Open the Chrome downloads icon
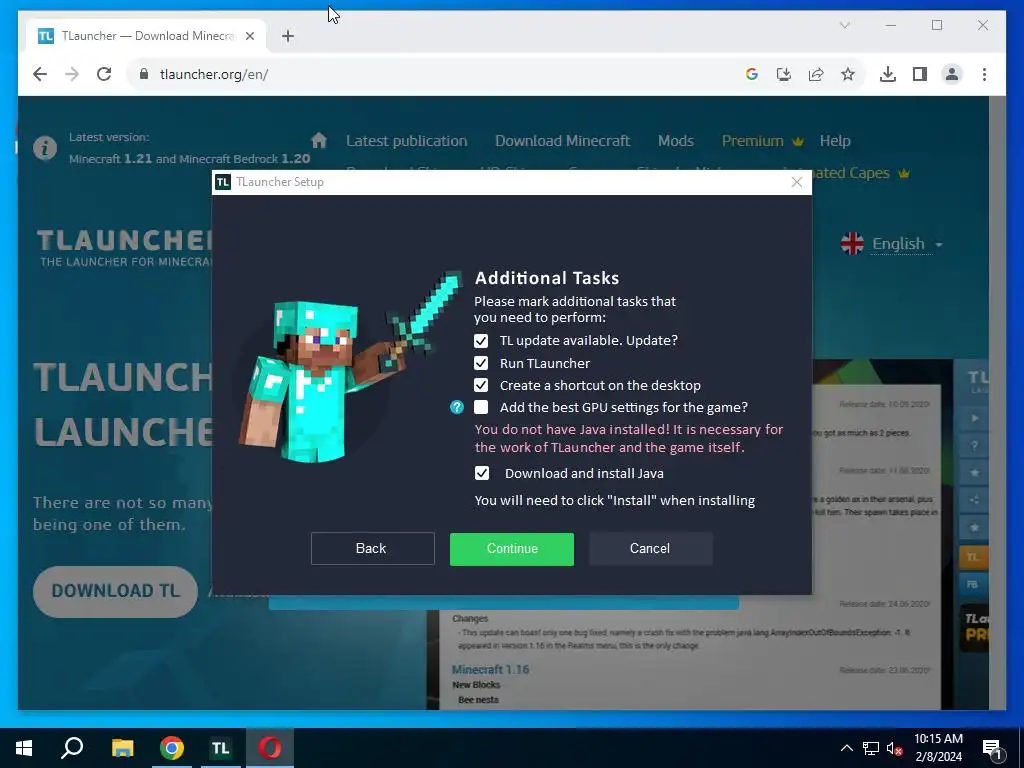 click(888, 74)
